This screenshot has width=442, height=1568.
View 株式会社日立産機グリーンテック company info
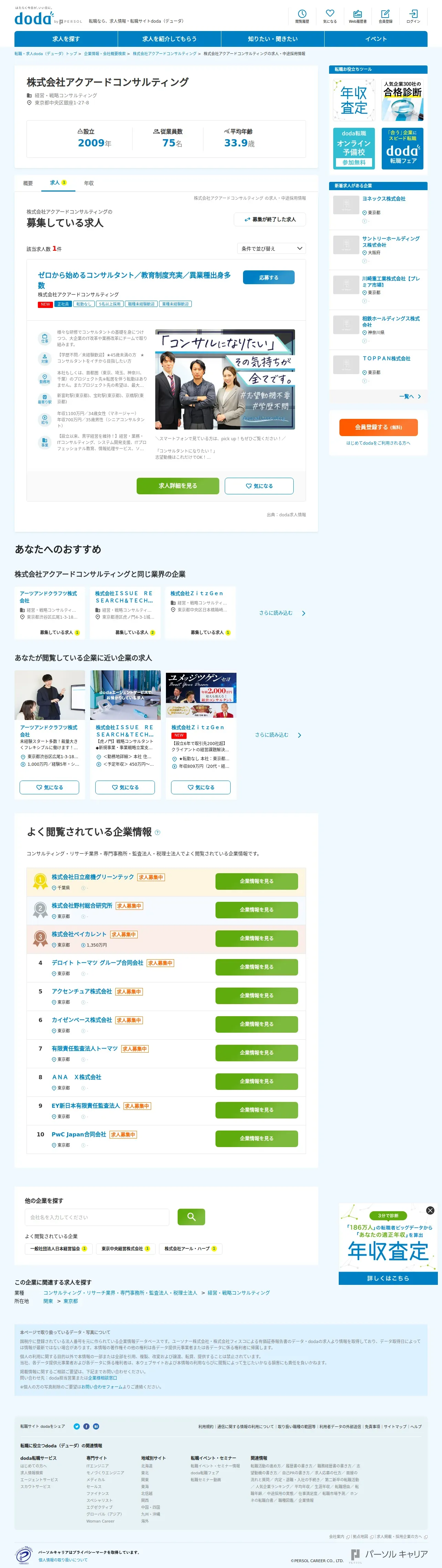pos(256,881)
